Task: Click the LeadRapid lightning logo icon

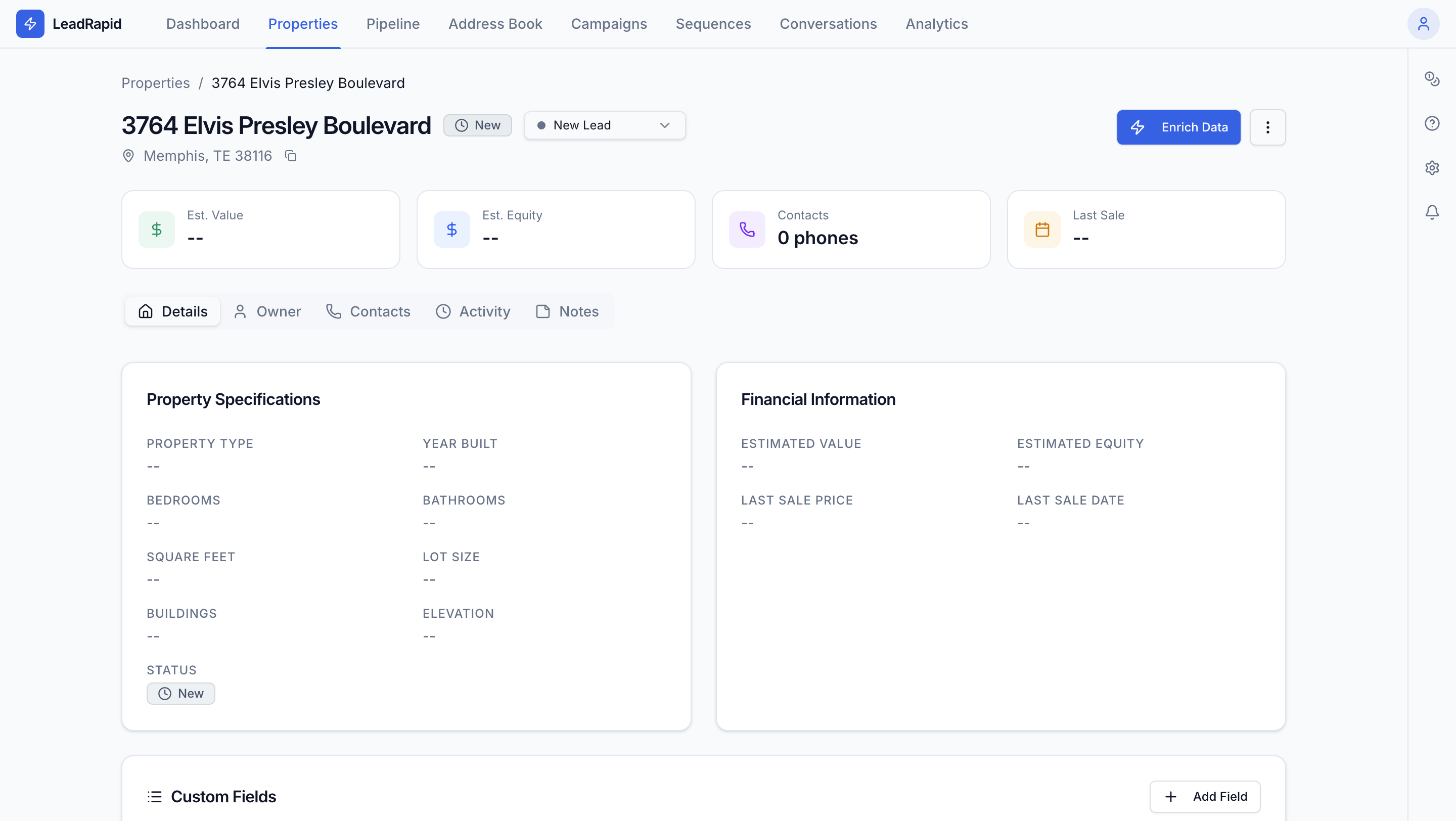Action: click(x=30, y=24)
